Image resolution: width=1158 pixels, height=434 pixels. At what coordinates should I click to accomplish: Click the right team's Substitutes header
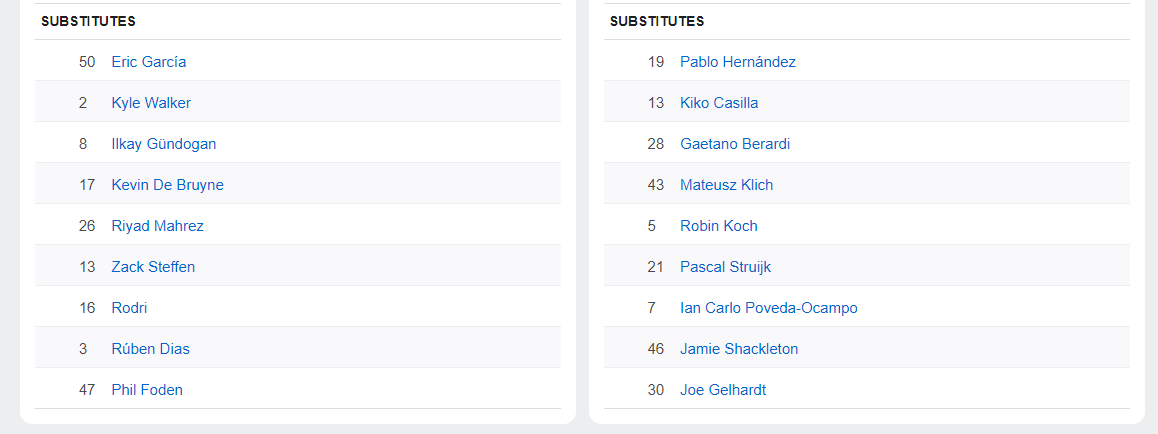coord(657,21)
